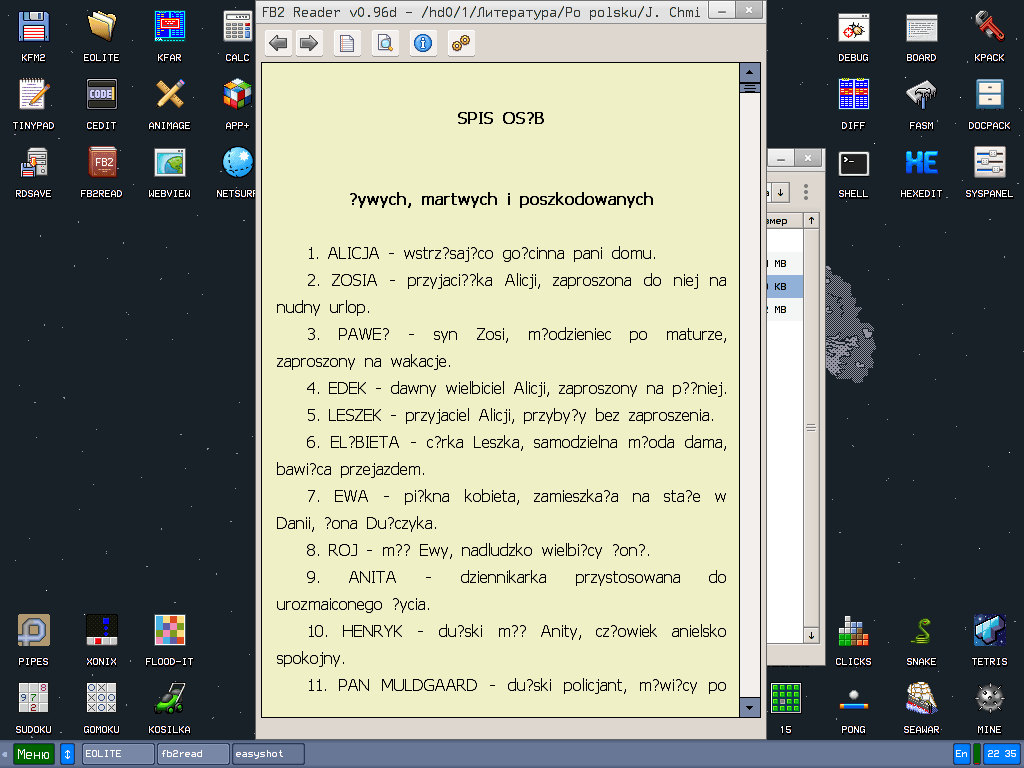Launch the SNAKE game icon
Screen dimensions: 1024x768
(921, 637)
